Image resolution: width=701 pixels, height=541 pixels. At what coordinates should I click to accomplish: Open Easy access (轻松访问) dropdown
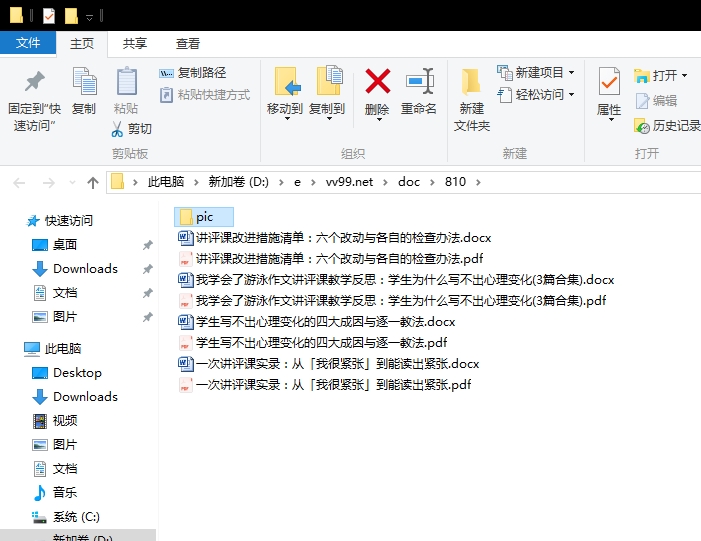pos(536,94)
